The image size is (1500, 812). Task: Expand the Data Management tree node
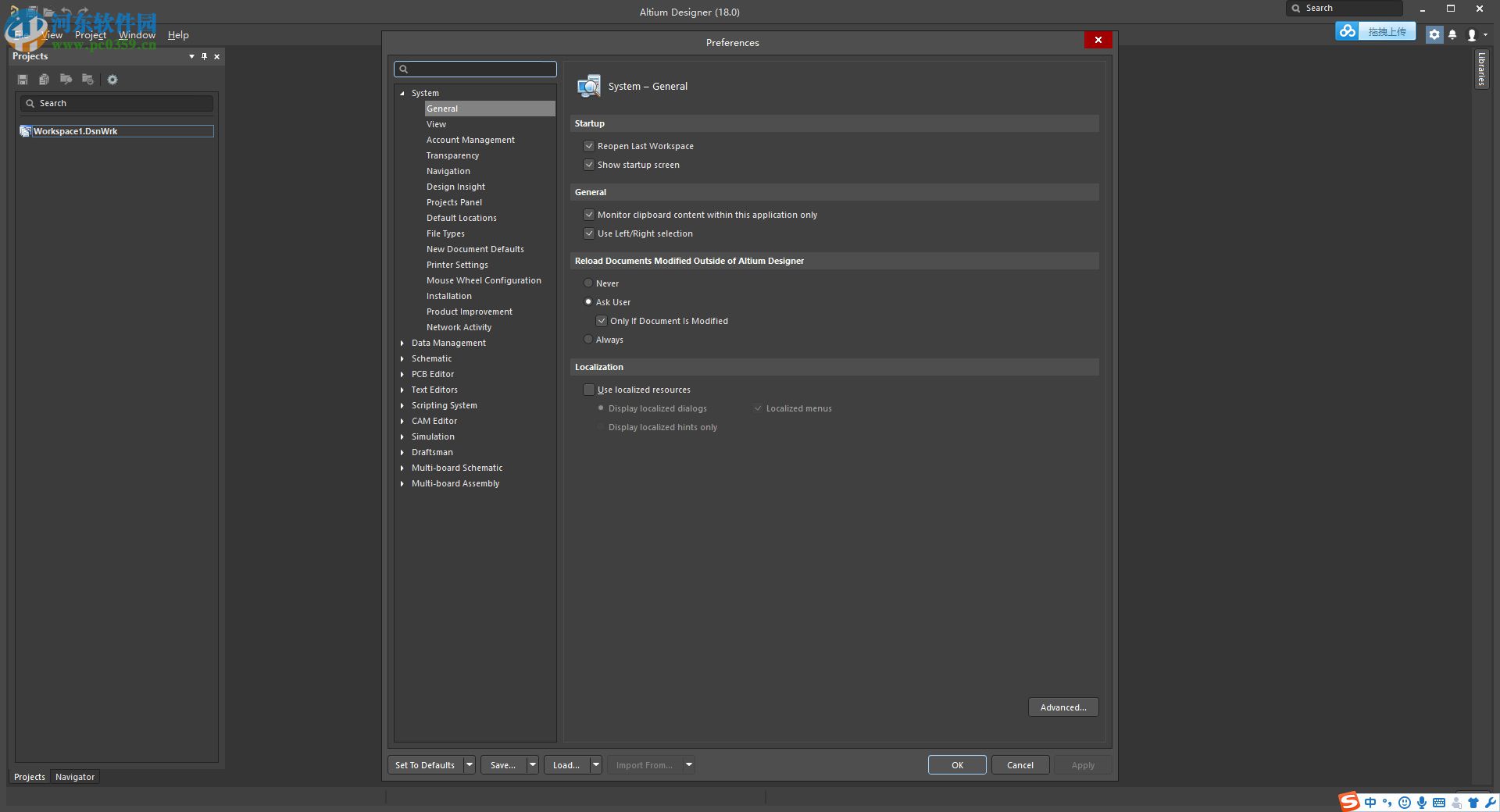click(x=402, y=343)
